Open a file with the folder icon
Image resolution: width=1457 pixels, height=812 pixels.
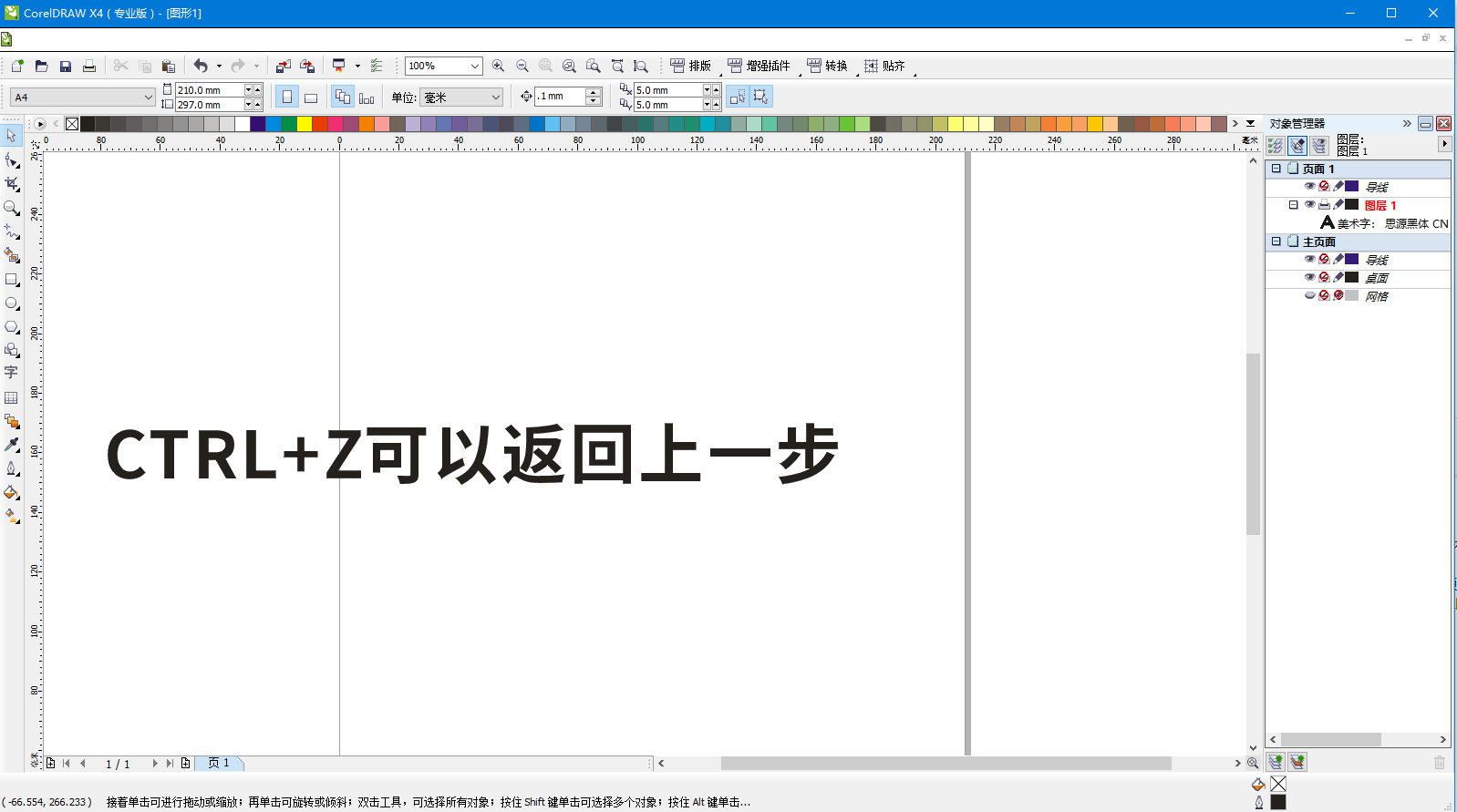[41, 66]
